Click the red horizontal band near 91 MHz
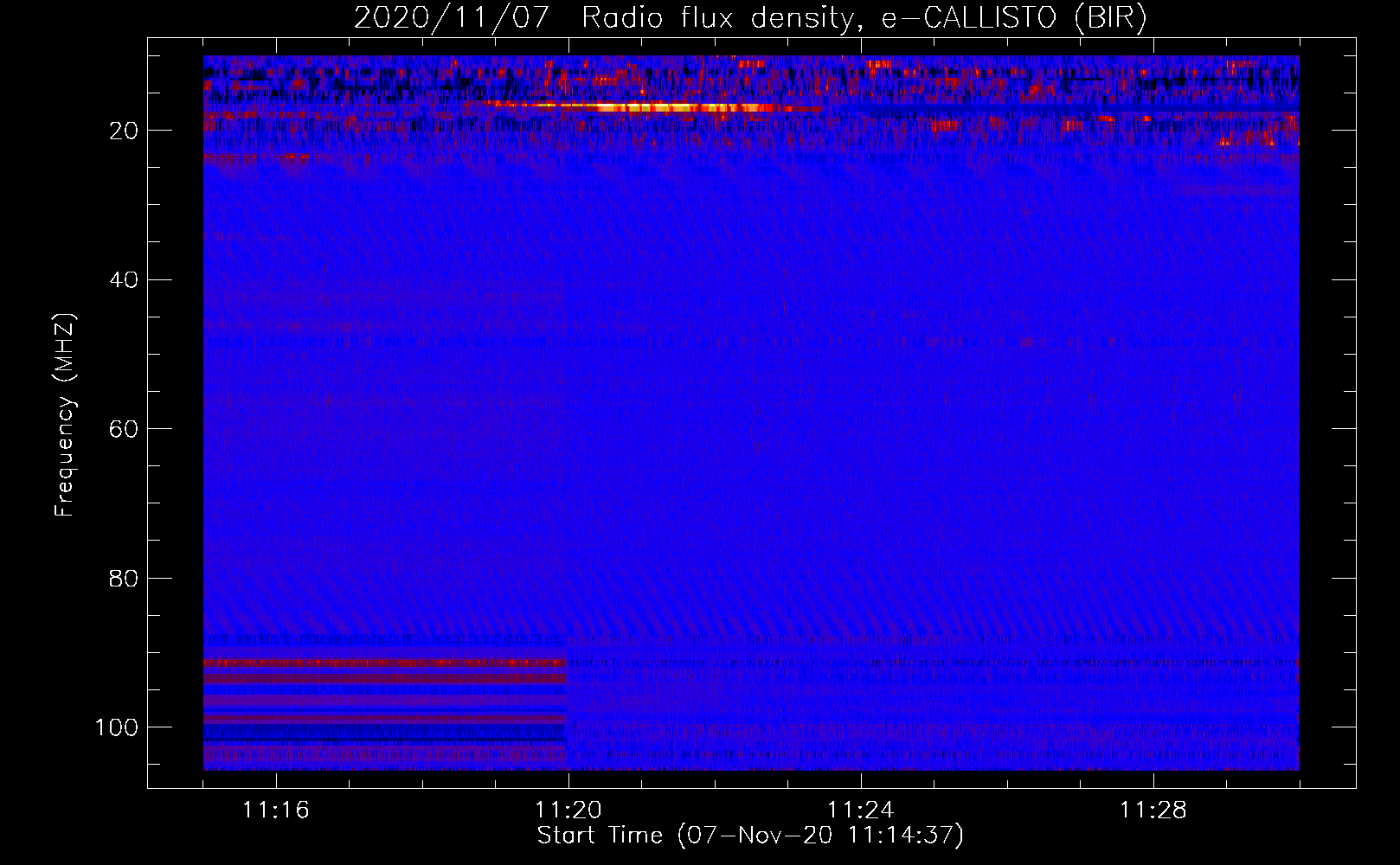 385,663
